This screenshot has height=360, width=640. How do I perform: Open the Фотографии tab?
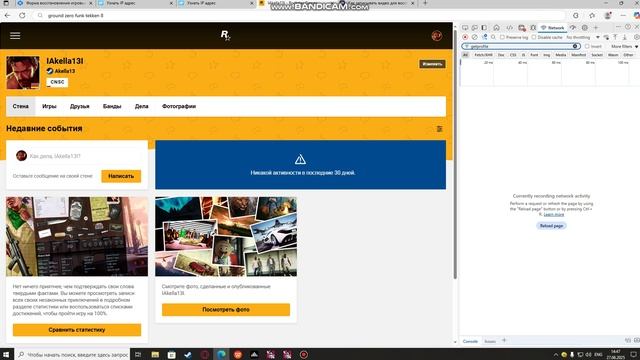[x=179, y=106]
